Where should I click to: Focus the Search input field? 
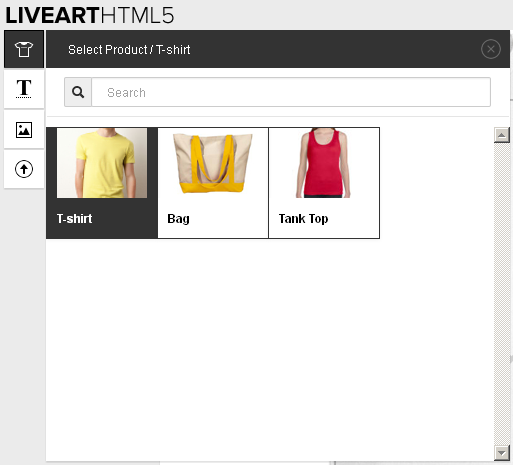291,92
